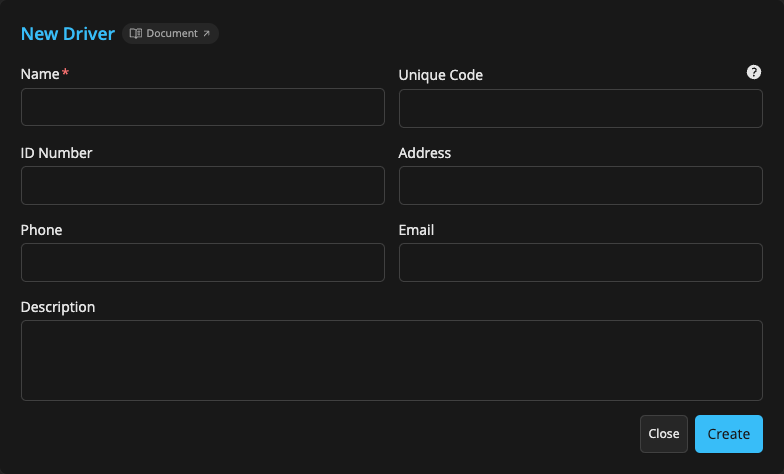Click the Email label text

tap(416, 230)
